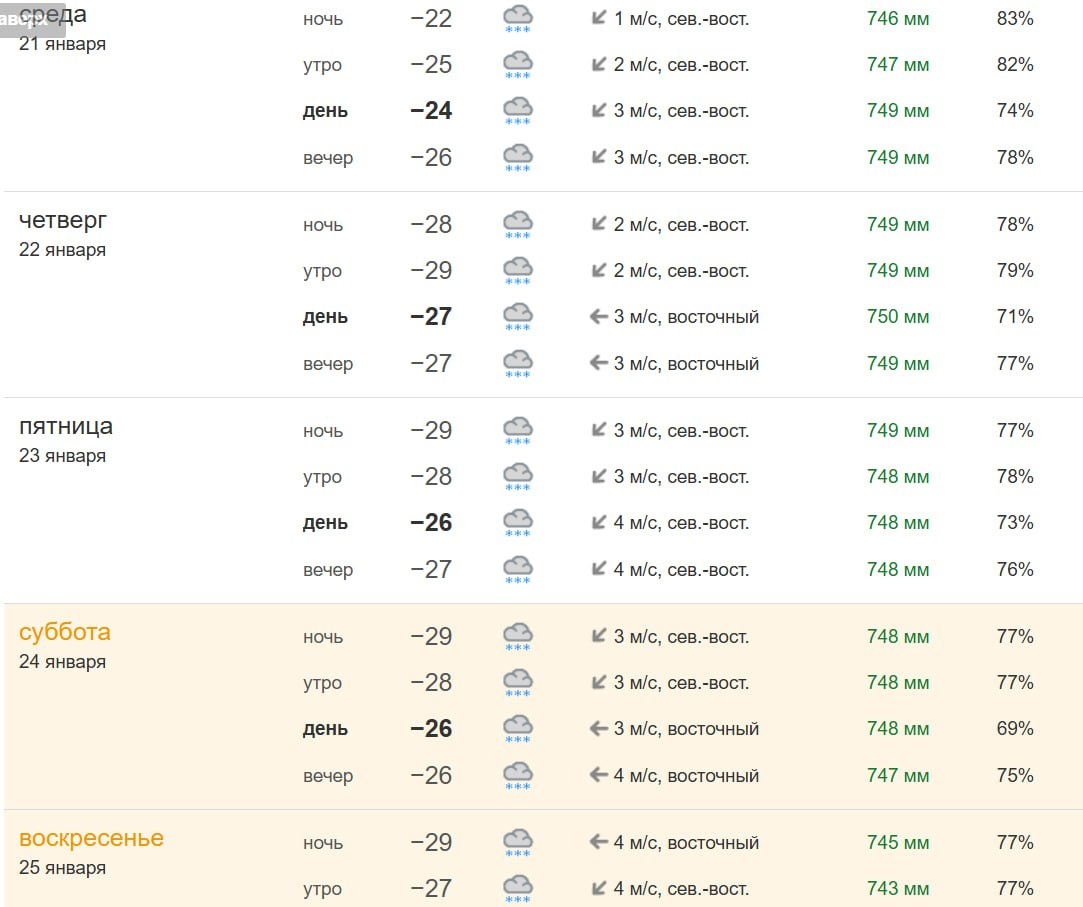
Task: Click the '743 мм' Sunday morning pressure
Action: click(898, 888)
